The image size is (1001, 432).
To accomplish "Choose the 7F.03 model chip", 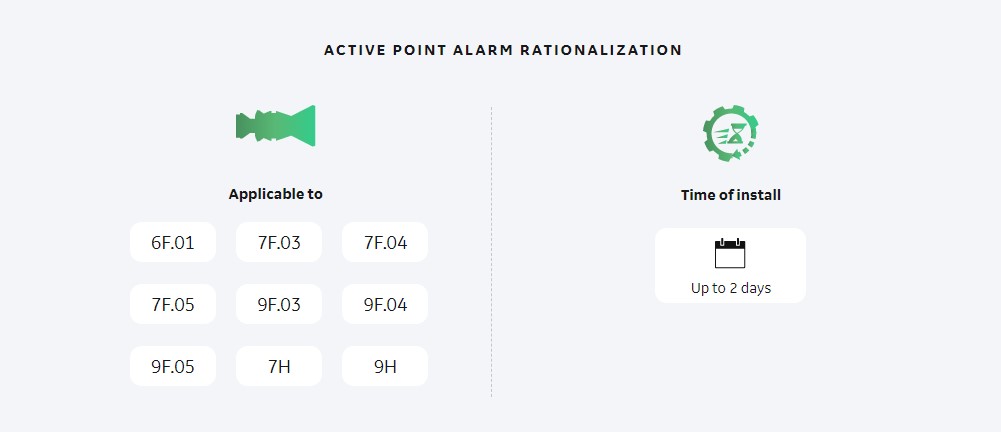I will coord(278,242).
